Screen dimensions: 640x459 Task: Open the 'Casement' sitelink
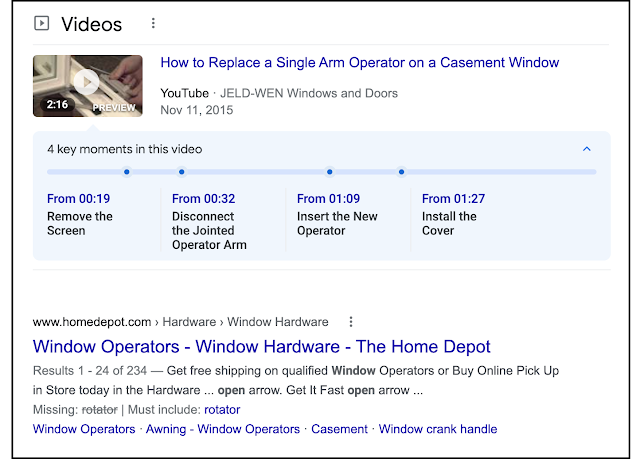tap(339, 429)
